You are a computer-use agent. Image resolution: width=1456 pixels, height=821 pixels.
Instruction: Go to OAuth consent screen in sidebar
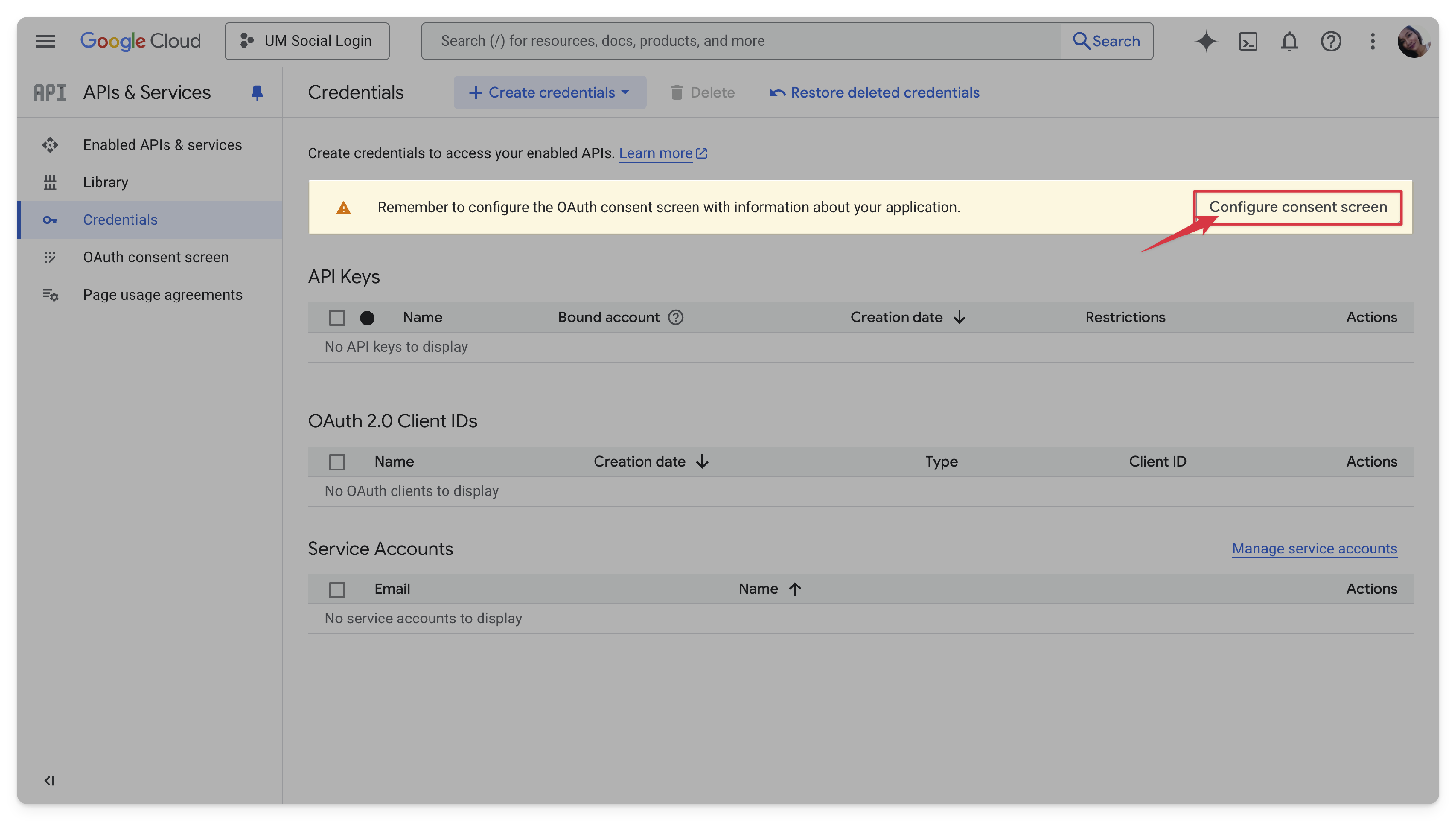click(155, 257)
